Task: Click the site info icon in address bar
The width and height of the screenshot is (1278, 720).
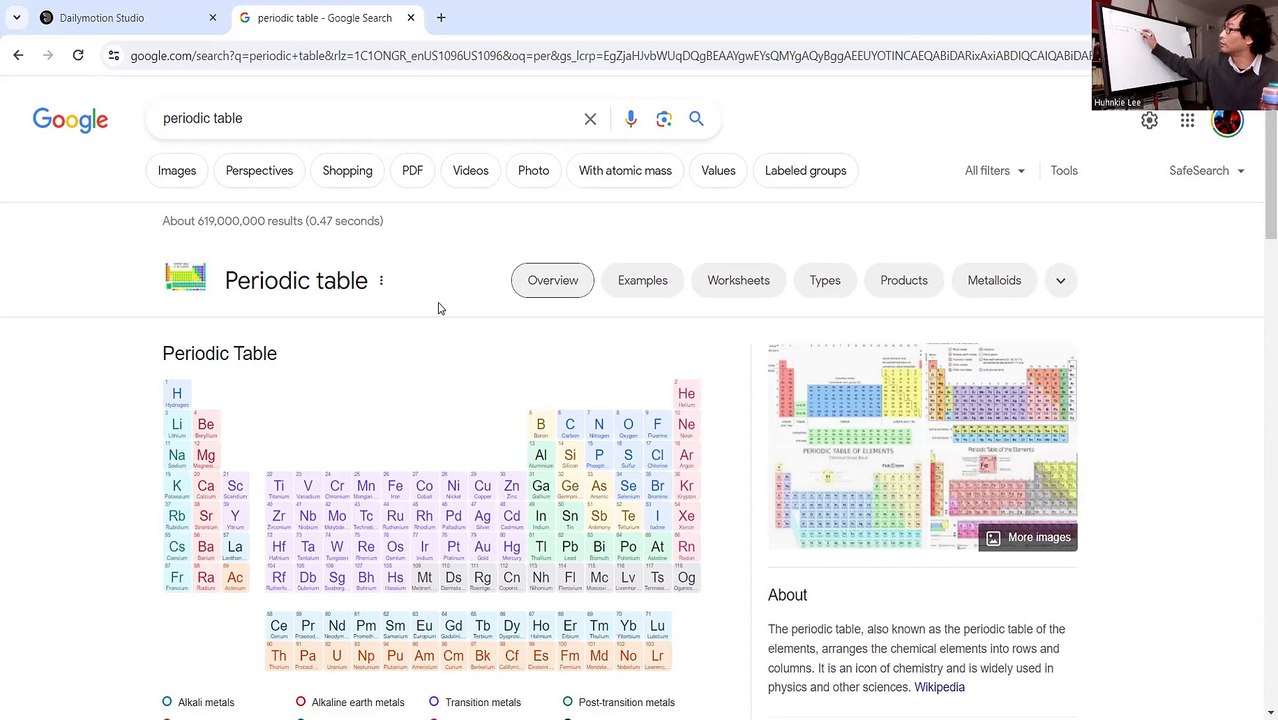Action: coord(113,55)
